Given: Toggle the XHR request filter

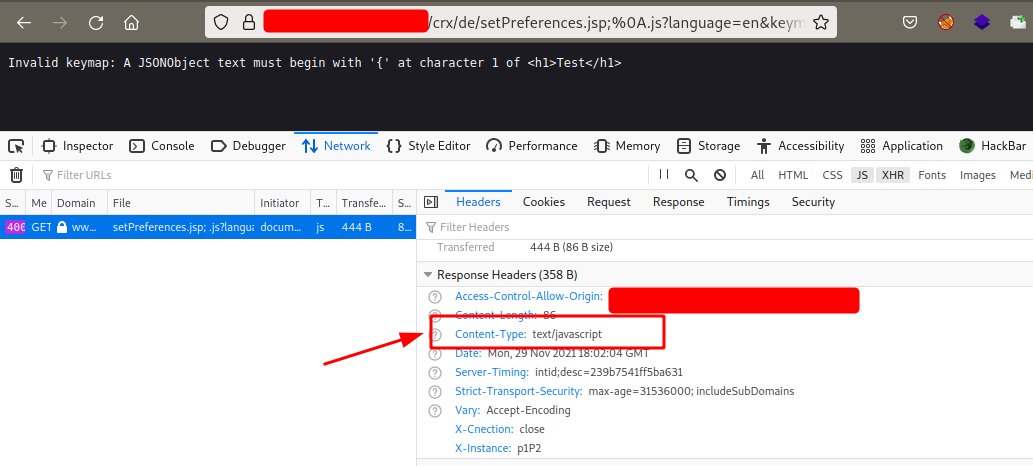Looking at the screenshot, I should (x=893, y=175).
